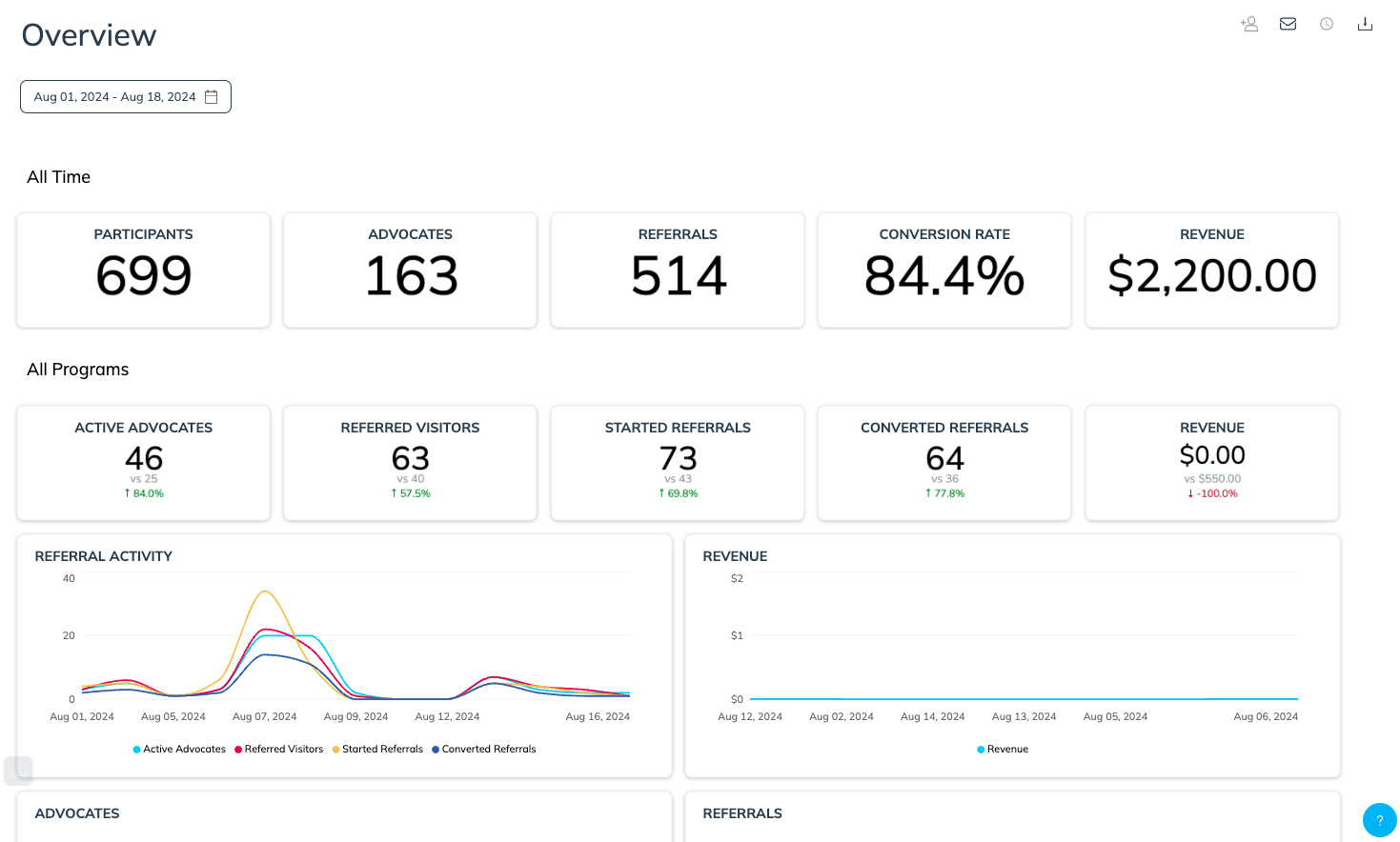The image size is (1400, 842).
Task: Click the Referrals panel heading at bottom
Action: pyautogui.click(x=742, y=813)
